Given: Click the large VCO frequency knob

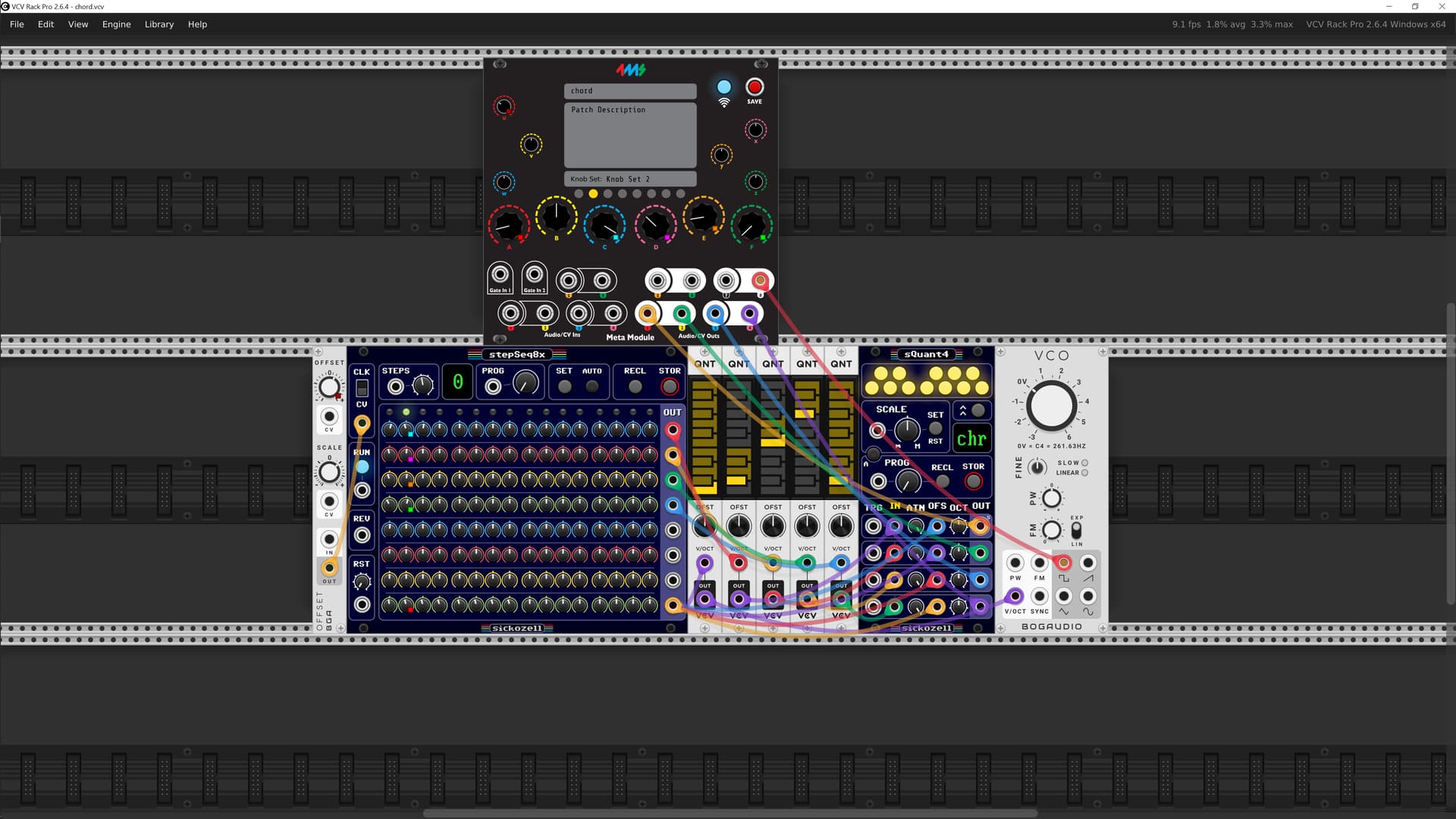Looking at the screenshot, I should (1051, 405).
